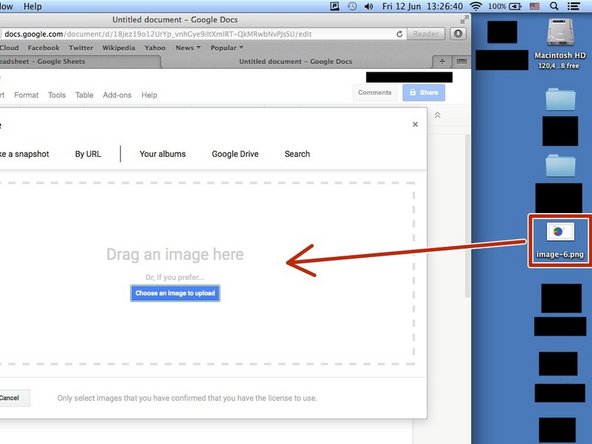Switch to the Google Sheets browser tab
The width and height of the screenshot is (592, 444).
[79, 62]
